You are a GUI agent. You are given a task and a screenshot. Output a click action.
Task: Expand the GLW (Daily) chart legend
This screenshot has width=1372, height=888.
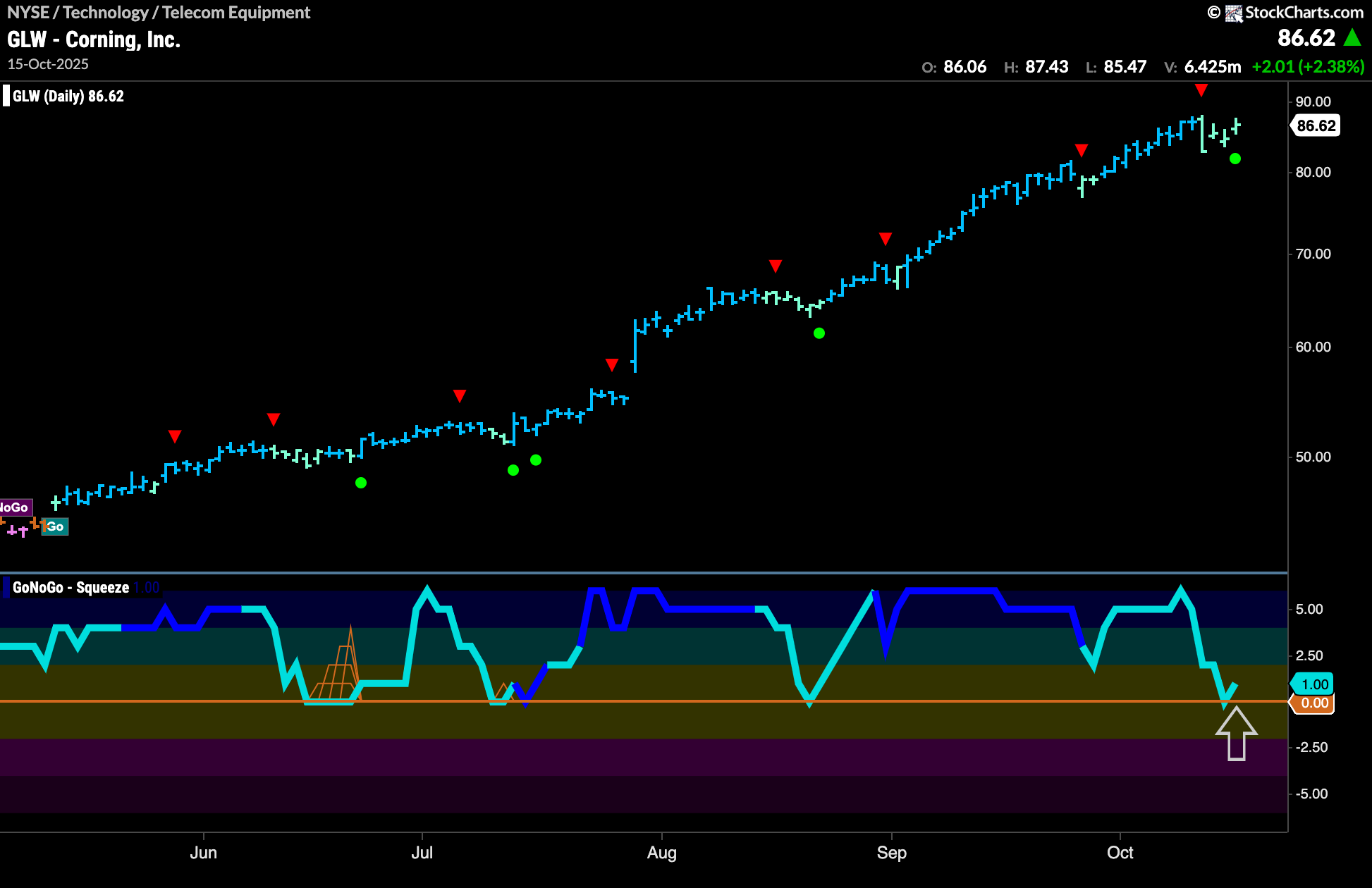(x=67, y=96)
